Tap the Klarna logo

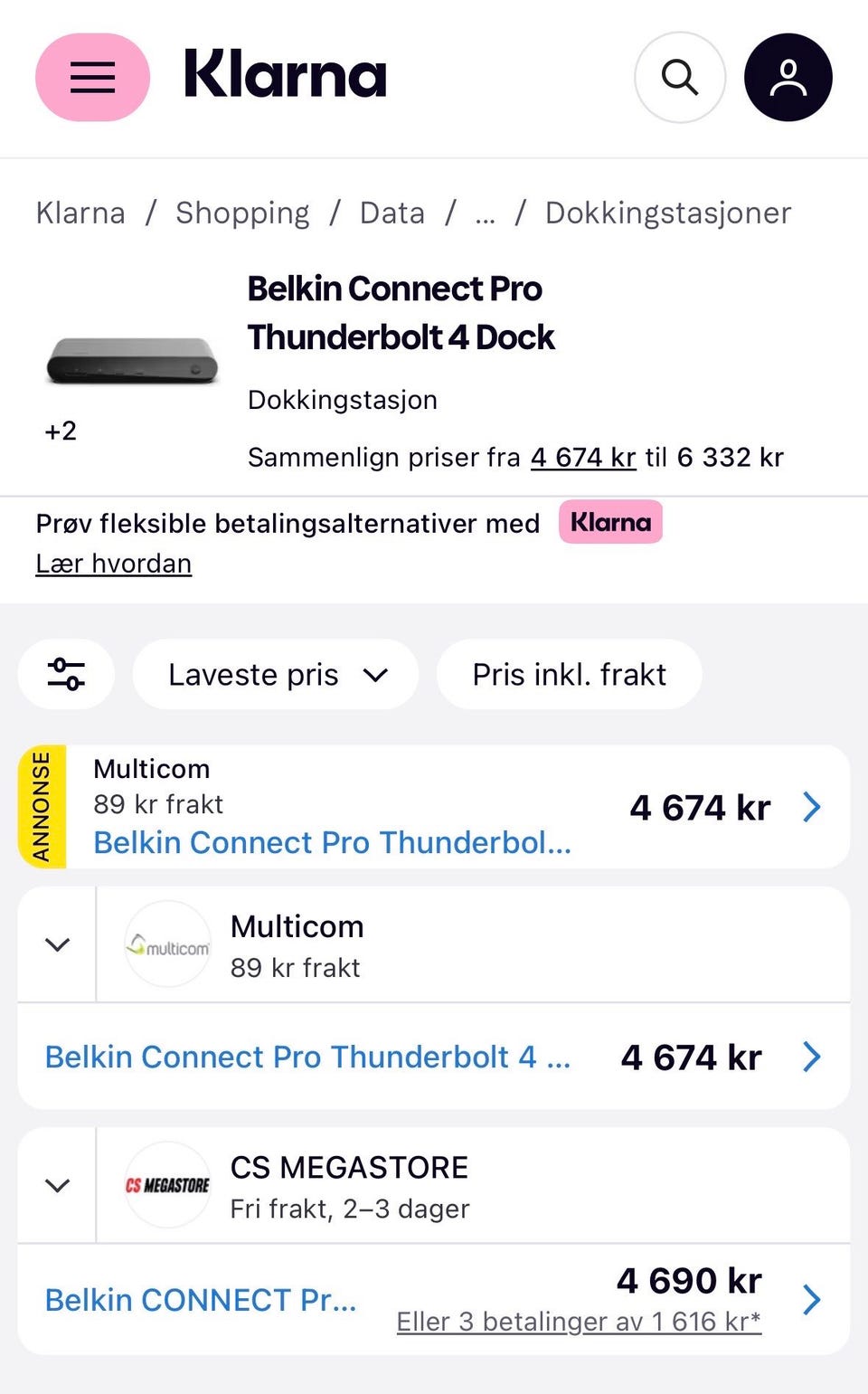[x=285, y=74]
